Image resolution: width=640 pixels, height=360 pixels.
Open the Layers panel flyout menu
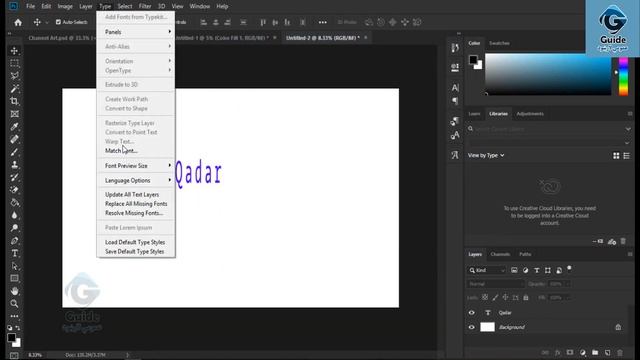(x=630, y=254)
